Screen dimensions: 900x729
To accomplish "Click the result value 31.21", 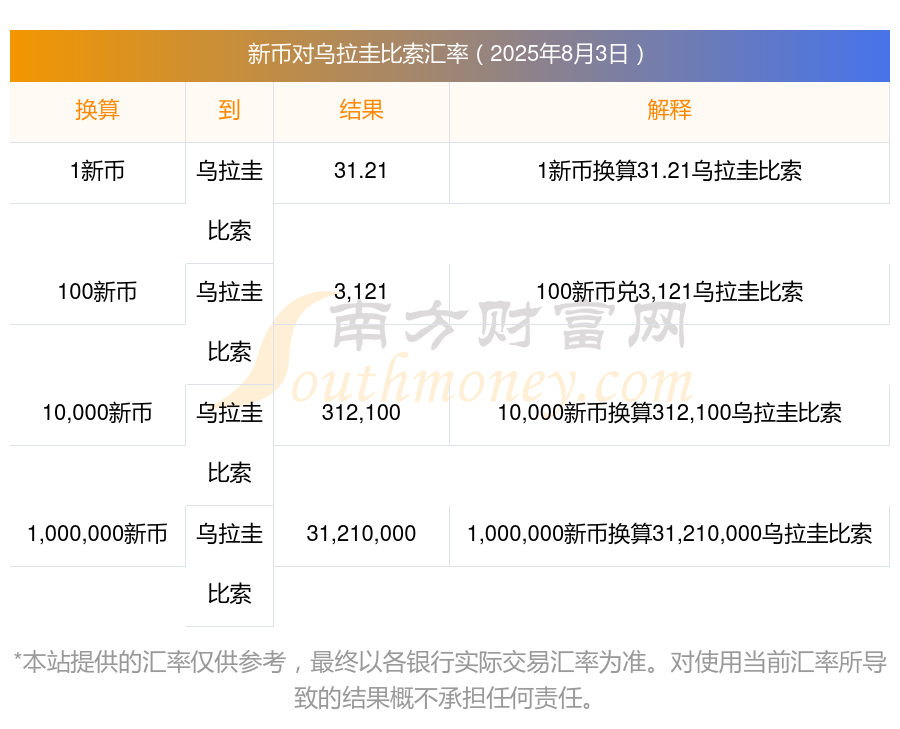I will tap(361, 171).
